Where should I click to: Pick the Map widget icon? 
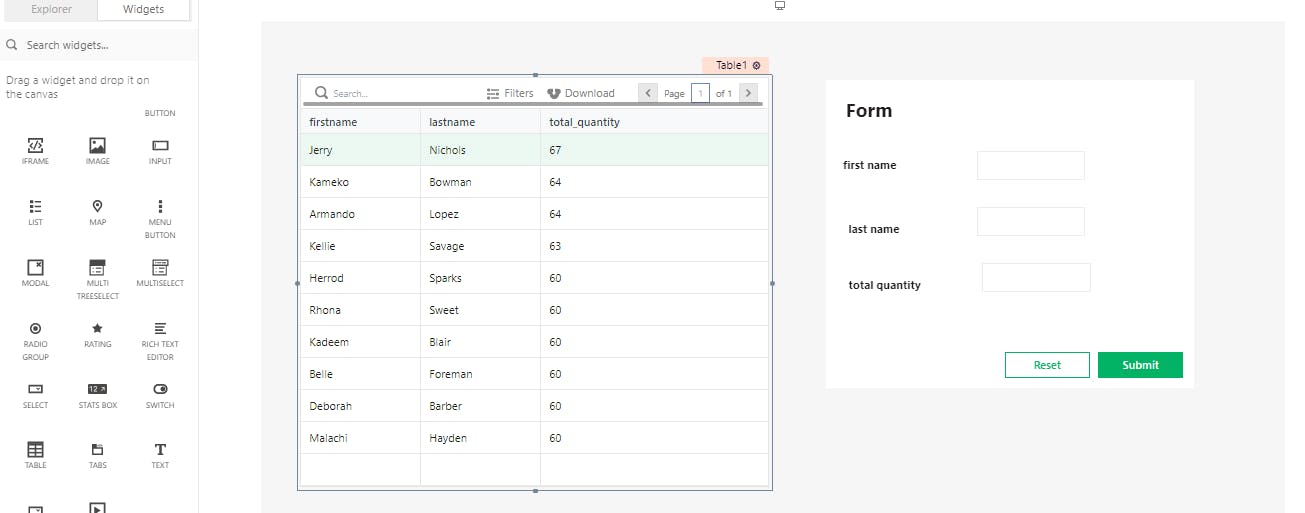pos(97,207)
